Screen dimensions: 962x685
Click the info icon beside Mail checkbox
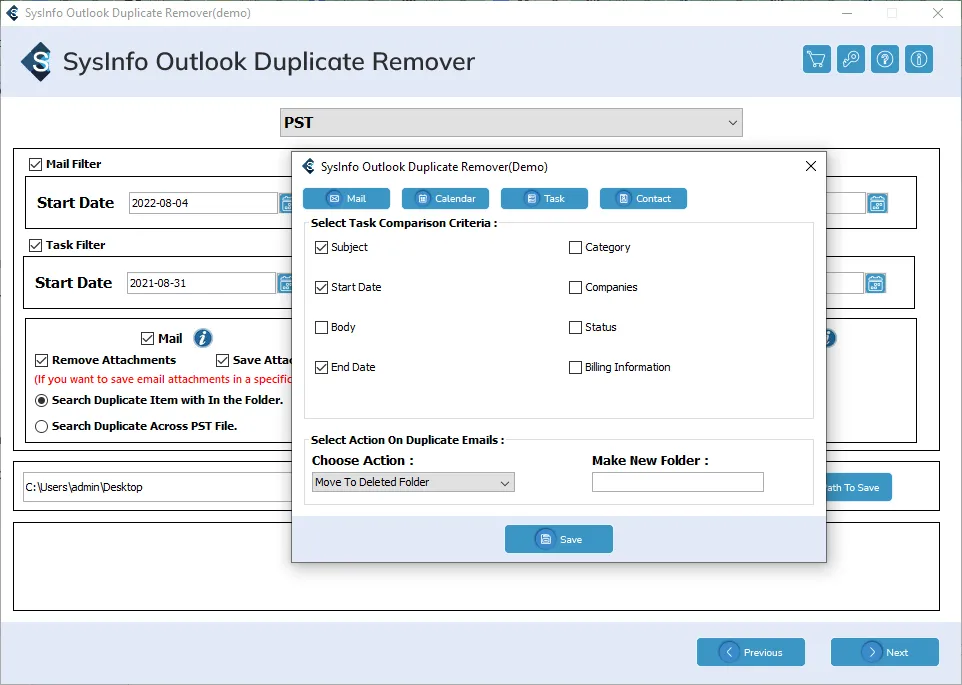[x=203, y=338]
